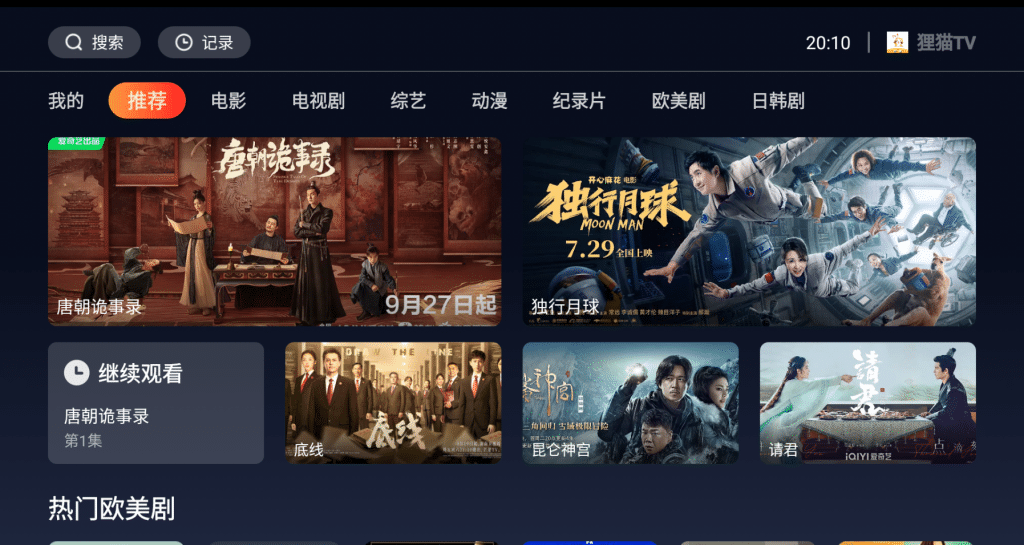Switch to the 我的 tab
Image resolution: width=1024 pixels, height=545 pixels.
pos(66,101)
